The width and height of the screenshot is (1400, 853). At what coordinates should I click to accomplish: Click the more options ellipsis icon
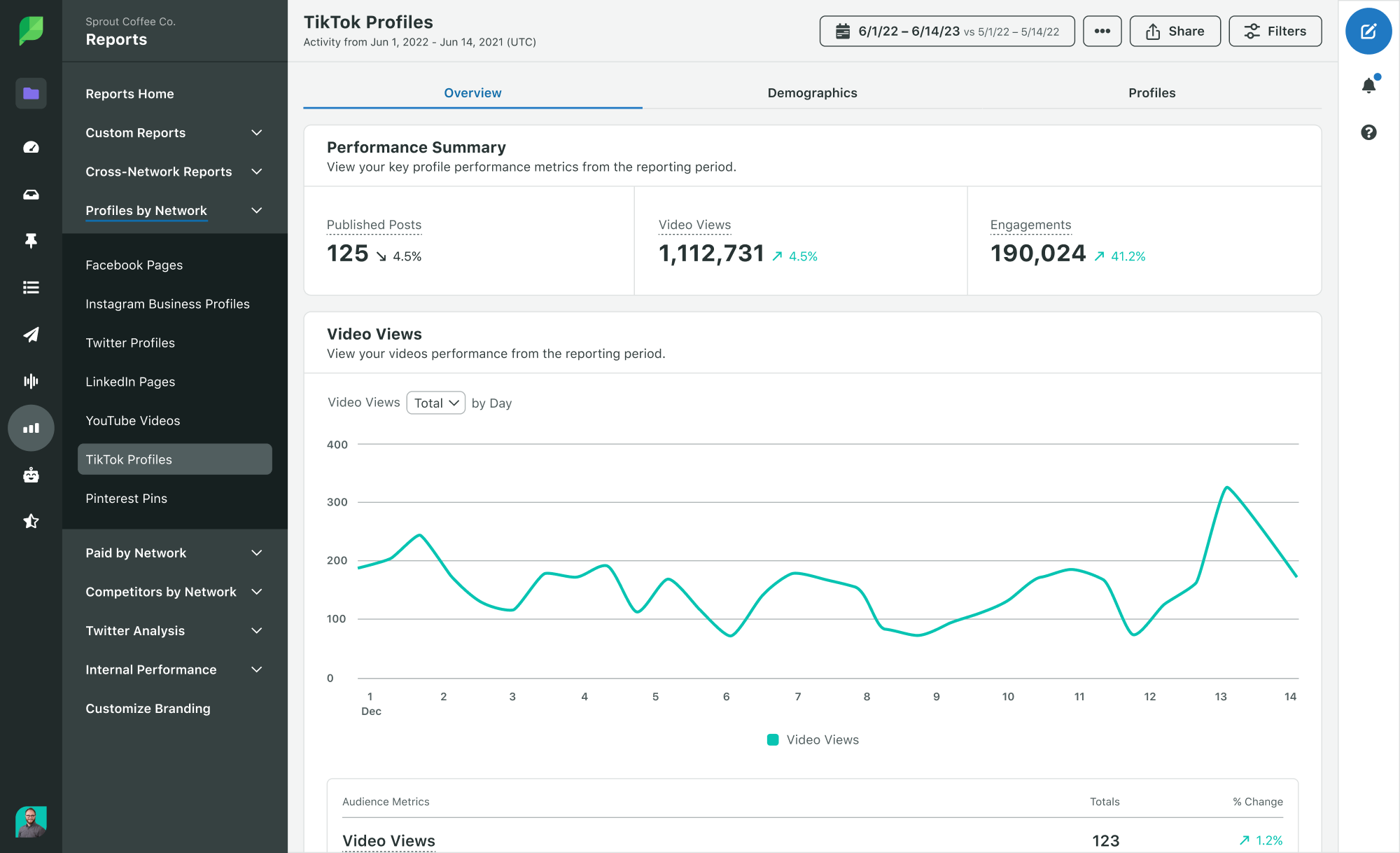click(x=1102, y=31)
